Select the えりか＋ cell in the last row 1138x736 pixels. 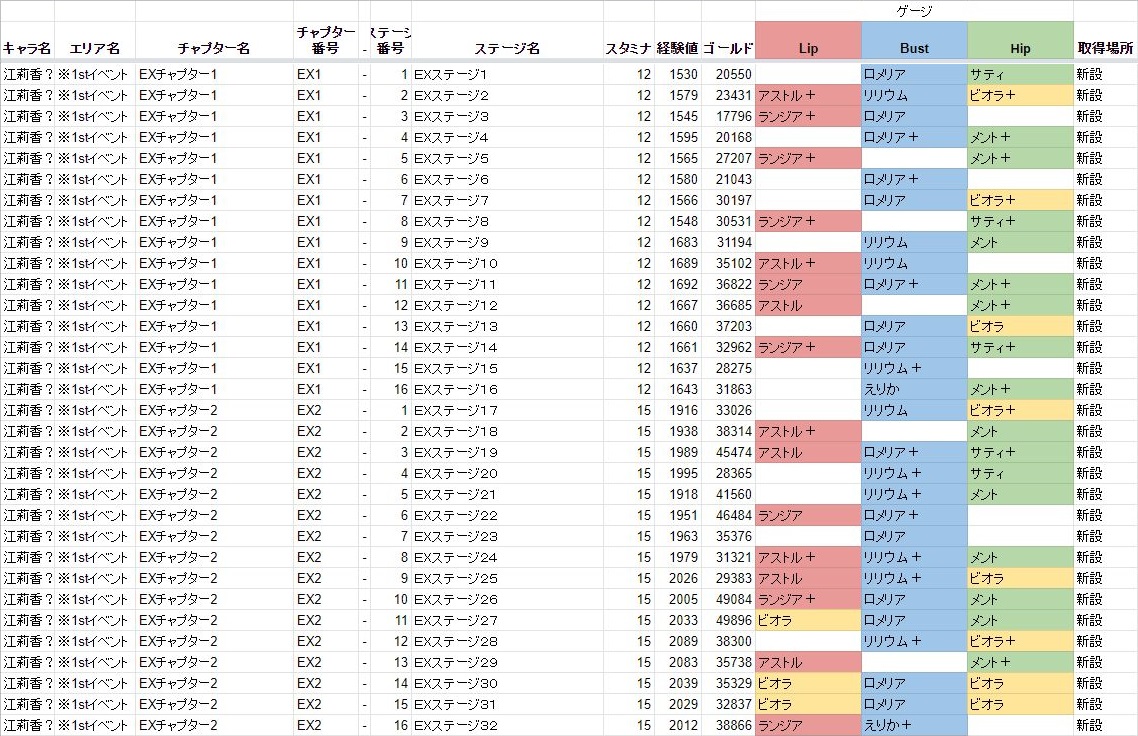pyautogui.click(x=914, y=725)
